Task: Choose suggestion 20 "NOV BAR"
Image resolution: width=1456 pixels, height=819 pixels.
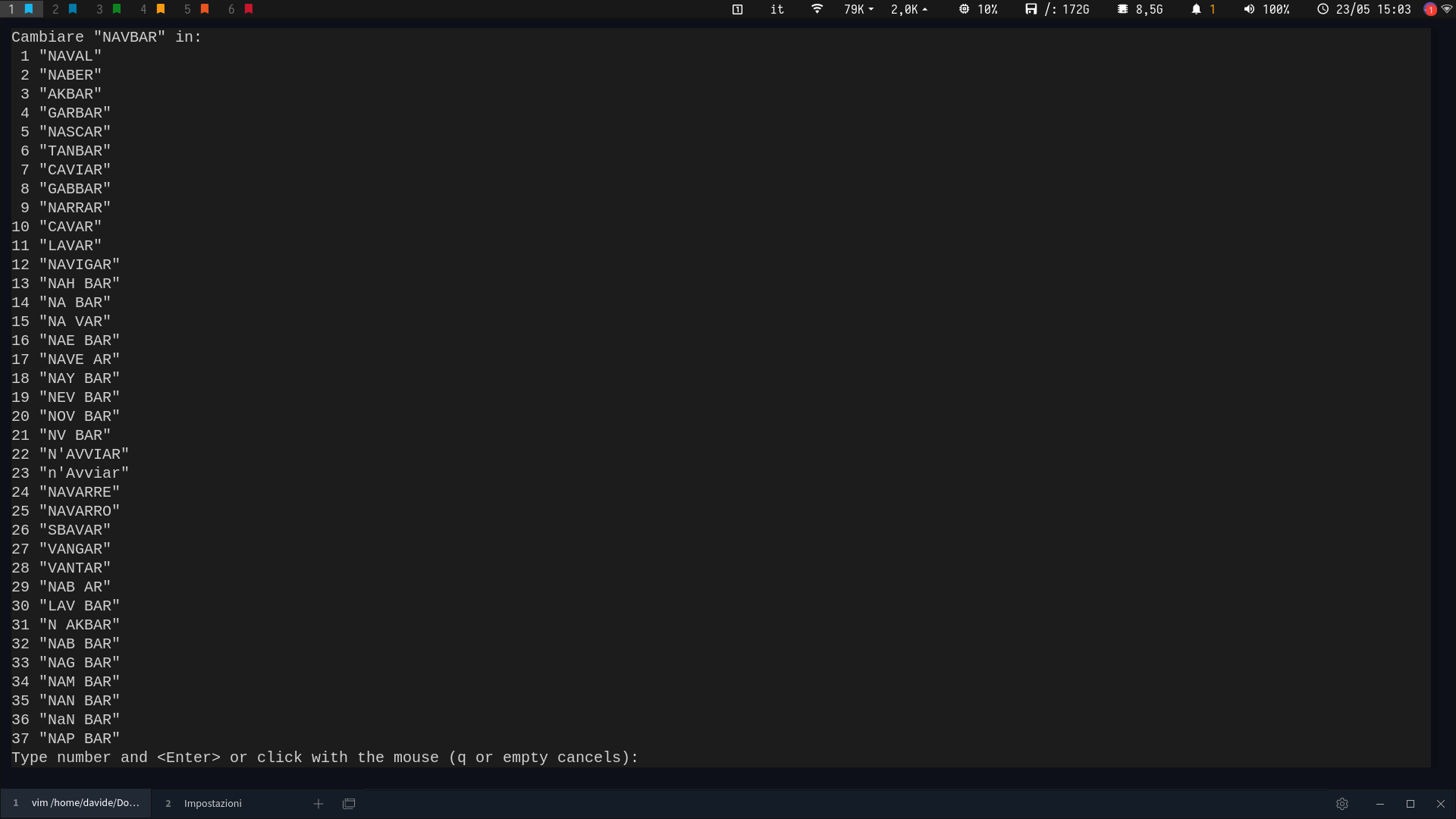Action: [66, 416]
